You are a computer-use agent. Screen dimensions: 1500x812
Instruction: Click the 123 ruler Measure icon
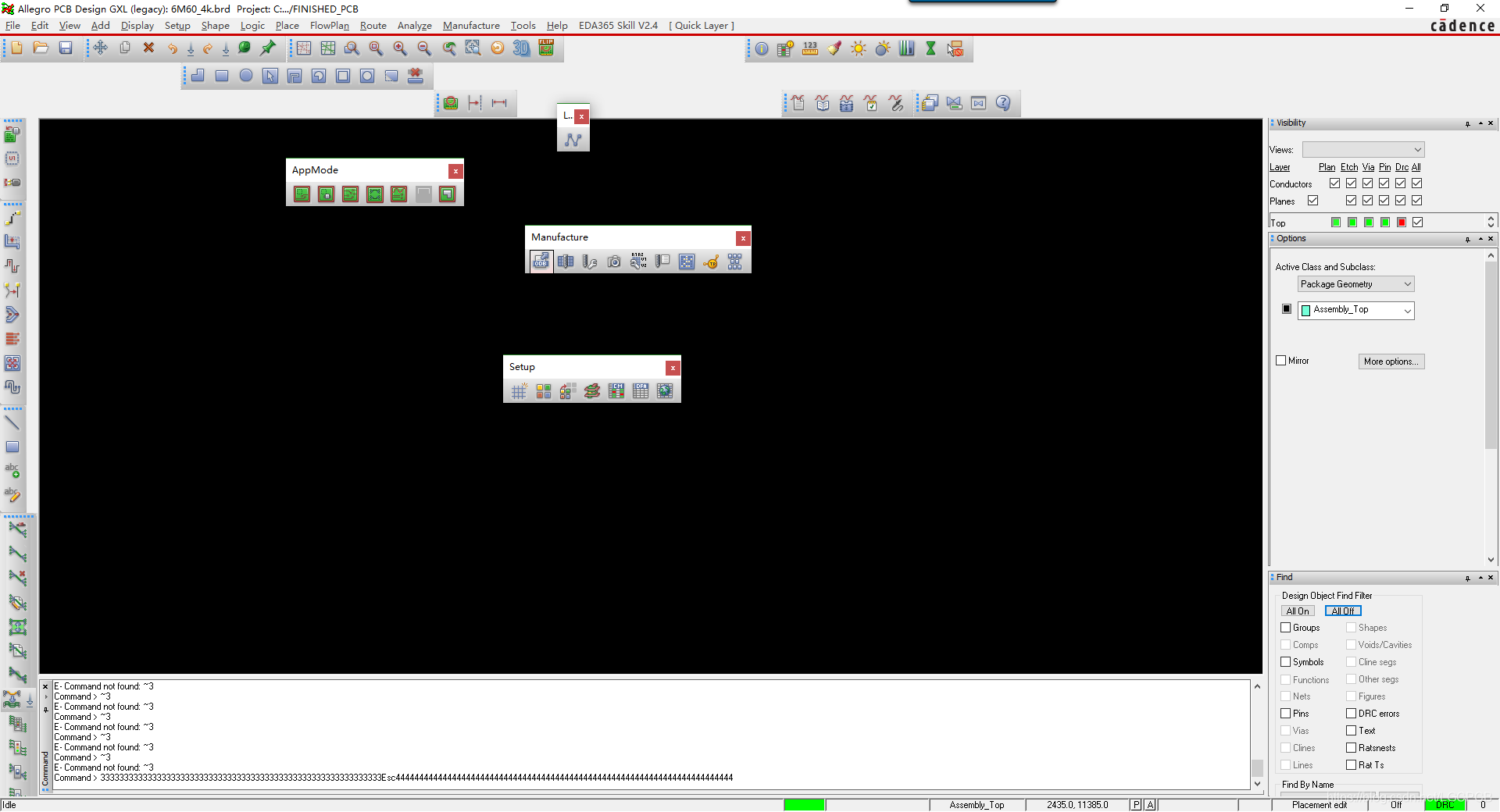[810, 49]
